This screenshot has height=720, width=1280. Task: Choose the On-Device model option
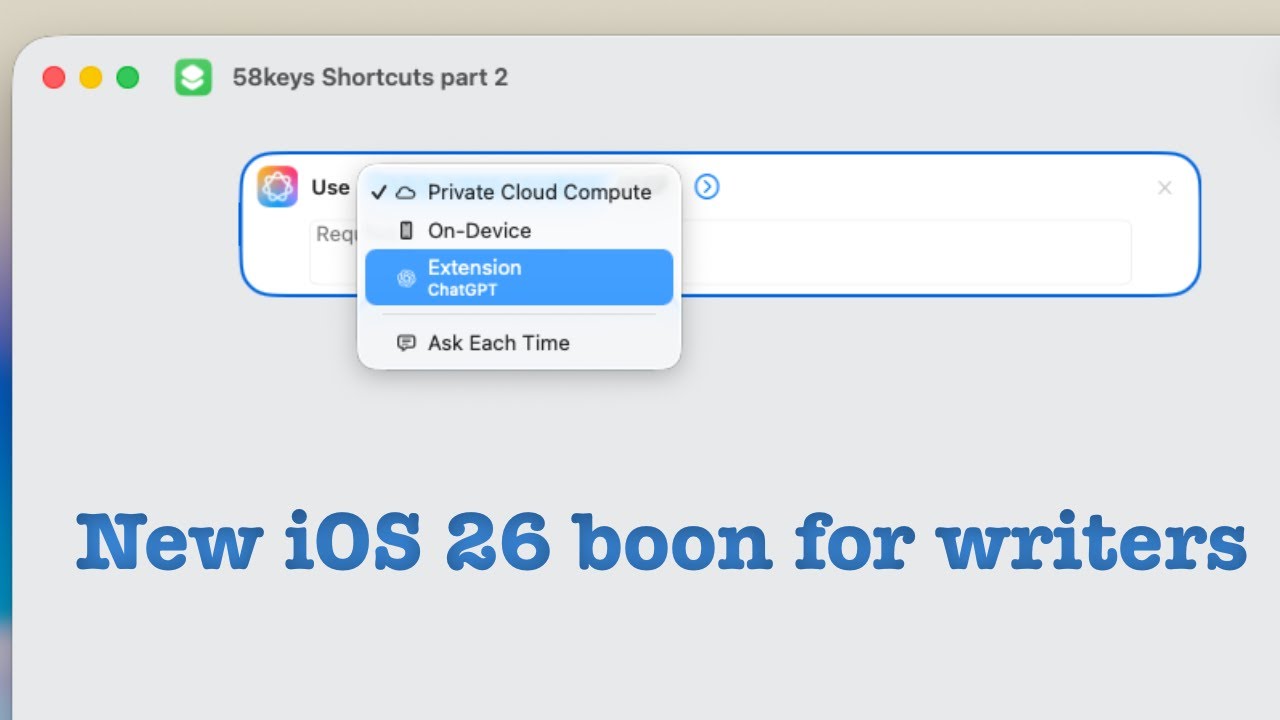[x=519, y=230]
